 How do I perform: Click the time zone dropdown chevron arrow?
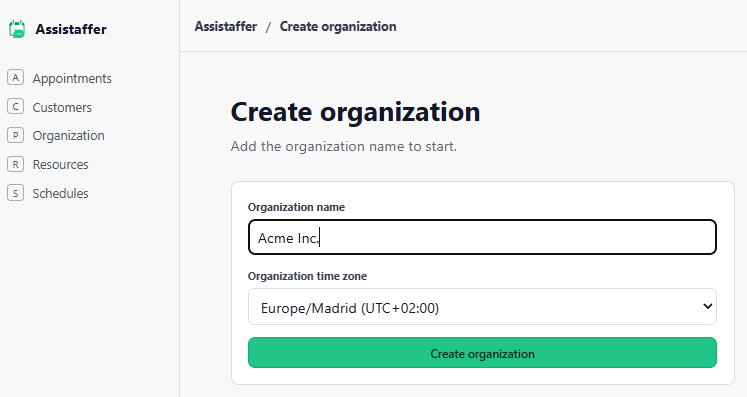coord(707,306)
